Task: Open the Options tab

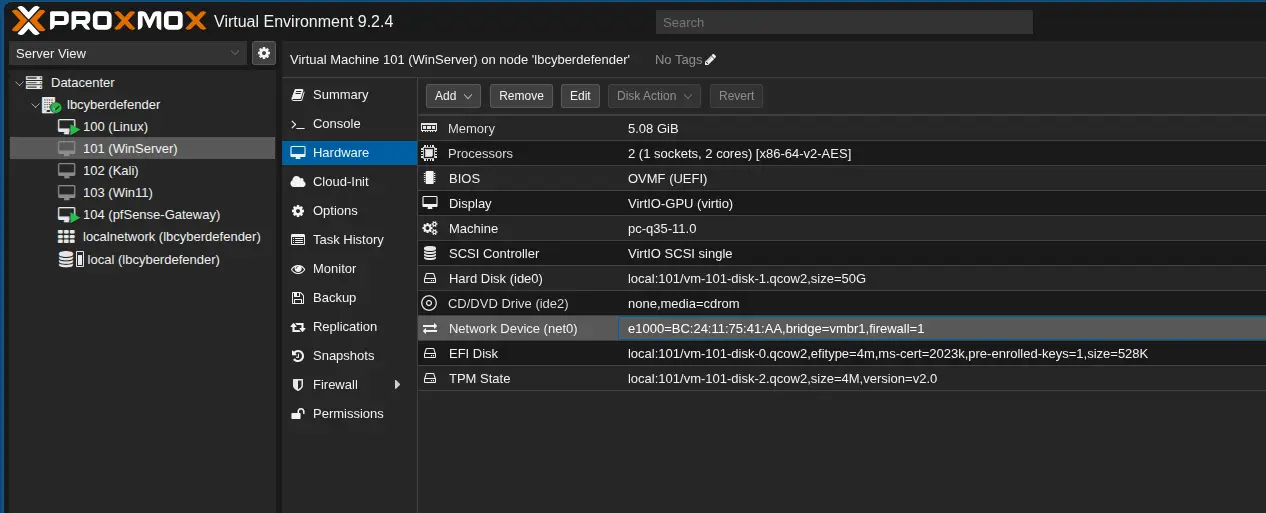Action: (x=349, y=211)
